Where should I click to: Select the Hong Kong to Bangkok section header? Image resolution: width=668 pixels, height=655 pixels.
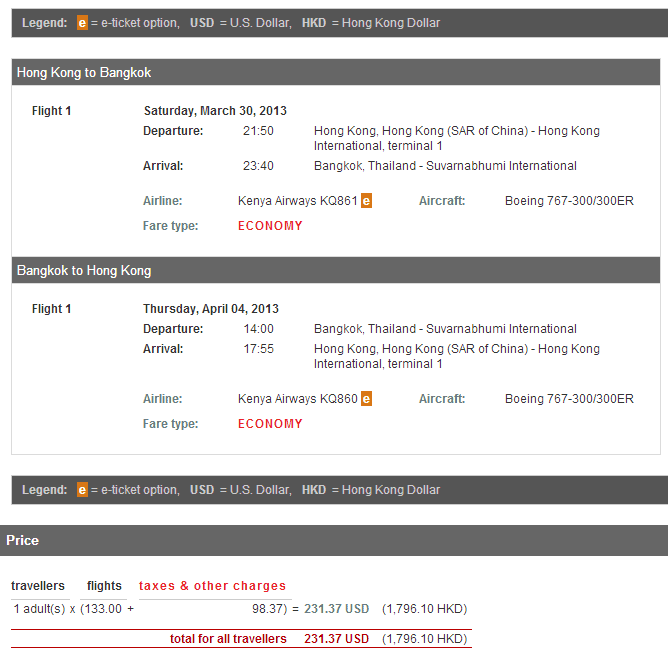point(84,73)
